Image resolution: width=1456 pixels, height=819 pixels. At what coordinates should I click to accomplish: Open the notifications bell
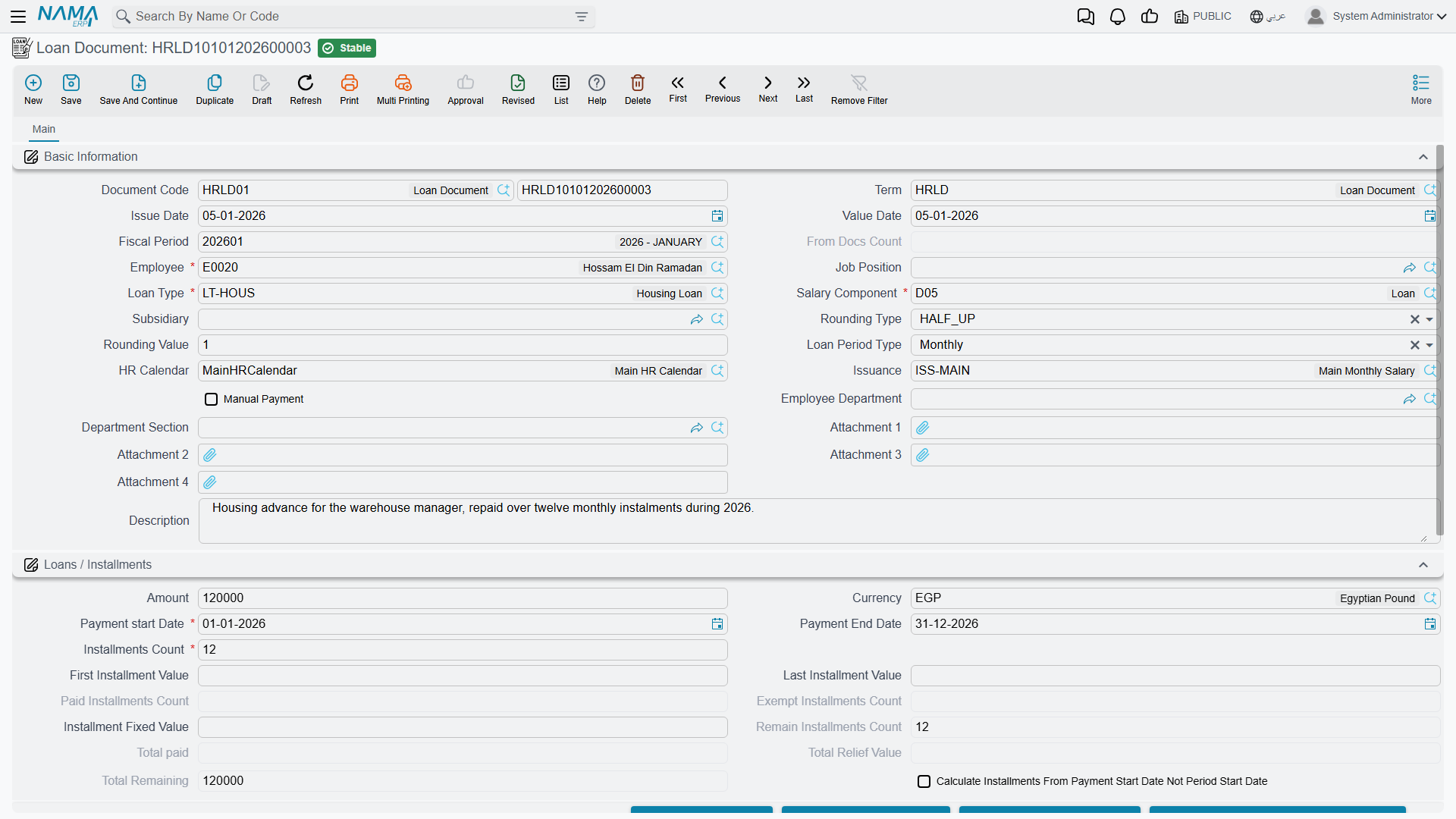tap(1117, 17)
